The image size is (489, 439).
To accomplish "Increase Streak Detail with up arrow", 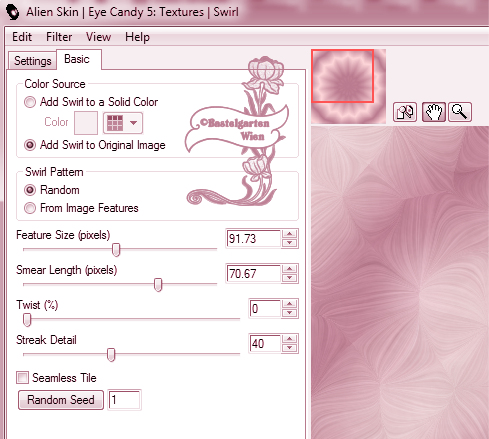I will [289, 339].
